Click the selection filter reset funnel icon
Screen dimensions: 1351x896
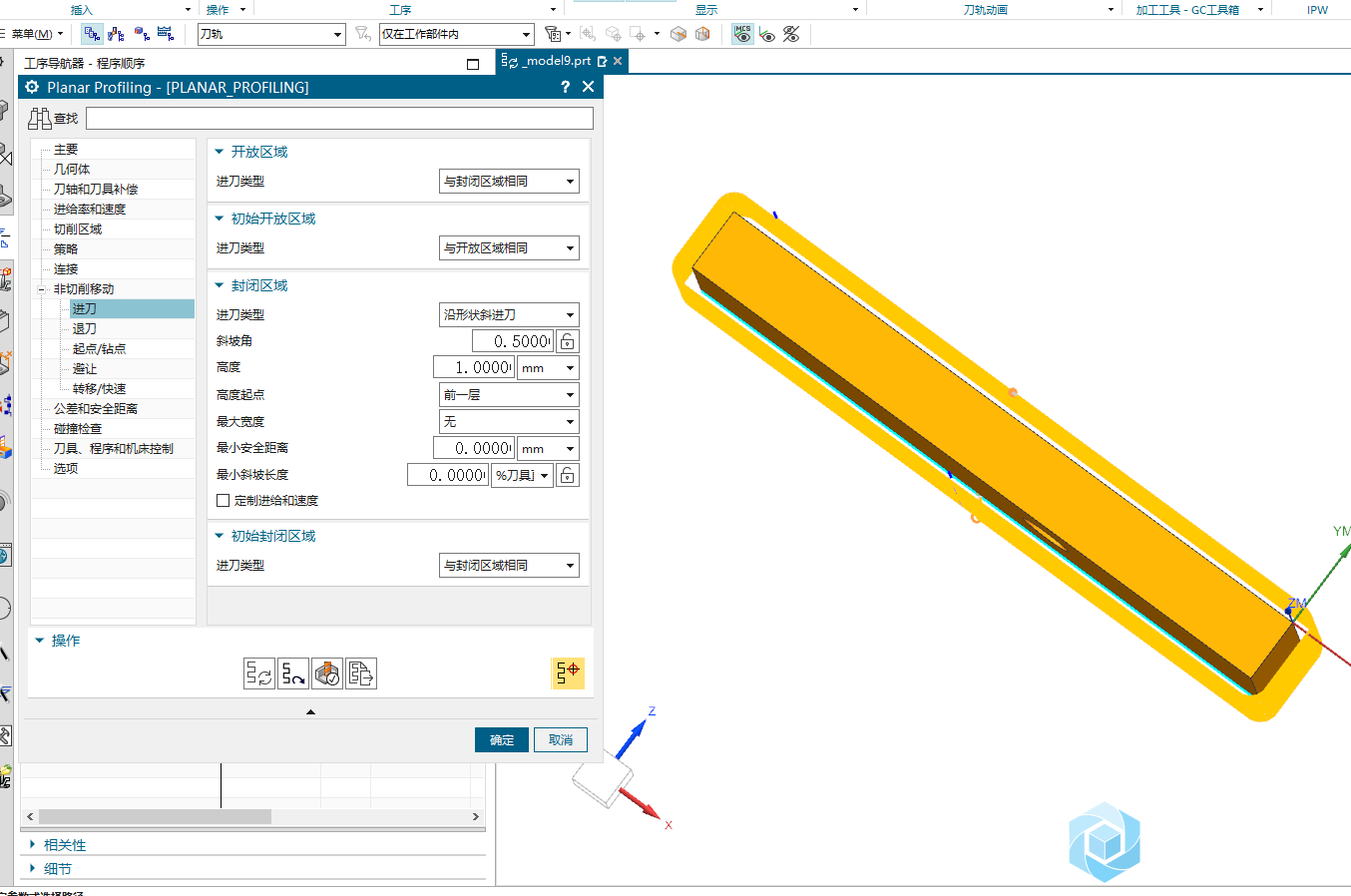(363, 34)
